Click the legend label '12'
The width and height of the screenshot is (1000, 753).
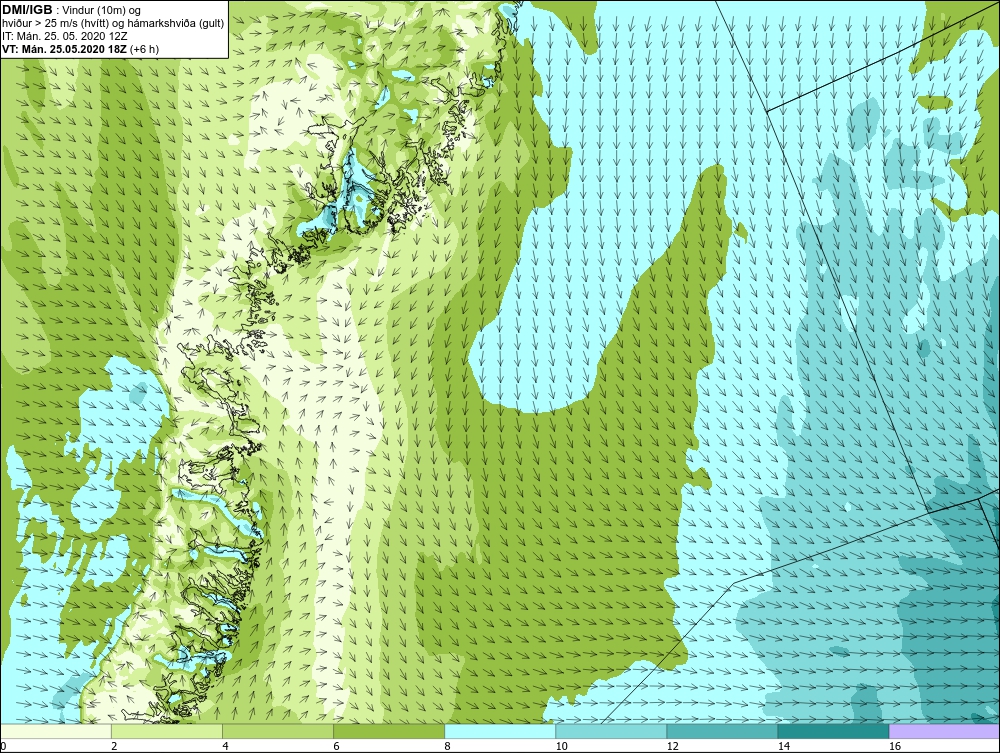672,746
